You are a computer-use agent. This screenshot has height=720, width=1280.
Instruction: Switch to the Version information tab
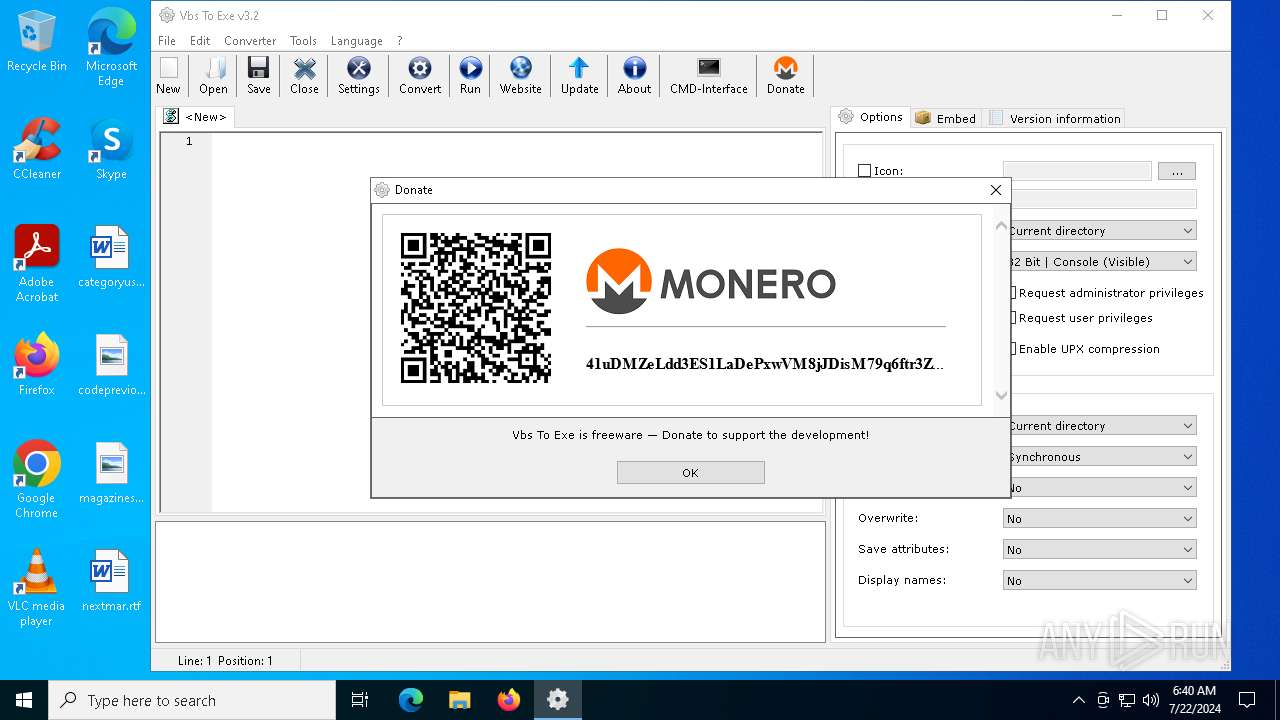(x=1055, y=118)
